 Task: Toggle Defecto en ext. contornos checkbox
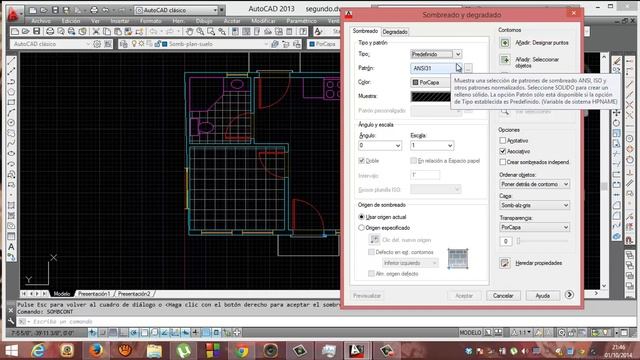click(x=371, y=252)
